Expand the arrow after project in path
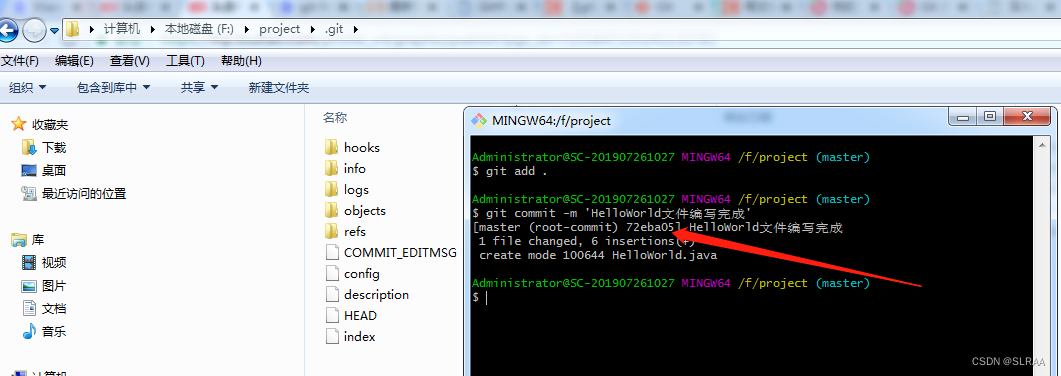The height and width of the screenshot is (376, 1061). (312, 30)
